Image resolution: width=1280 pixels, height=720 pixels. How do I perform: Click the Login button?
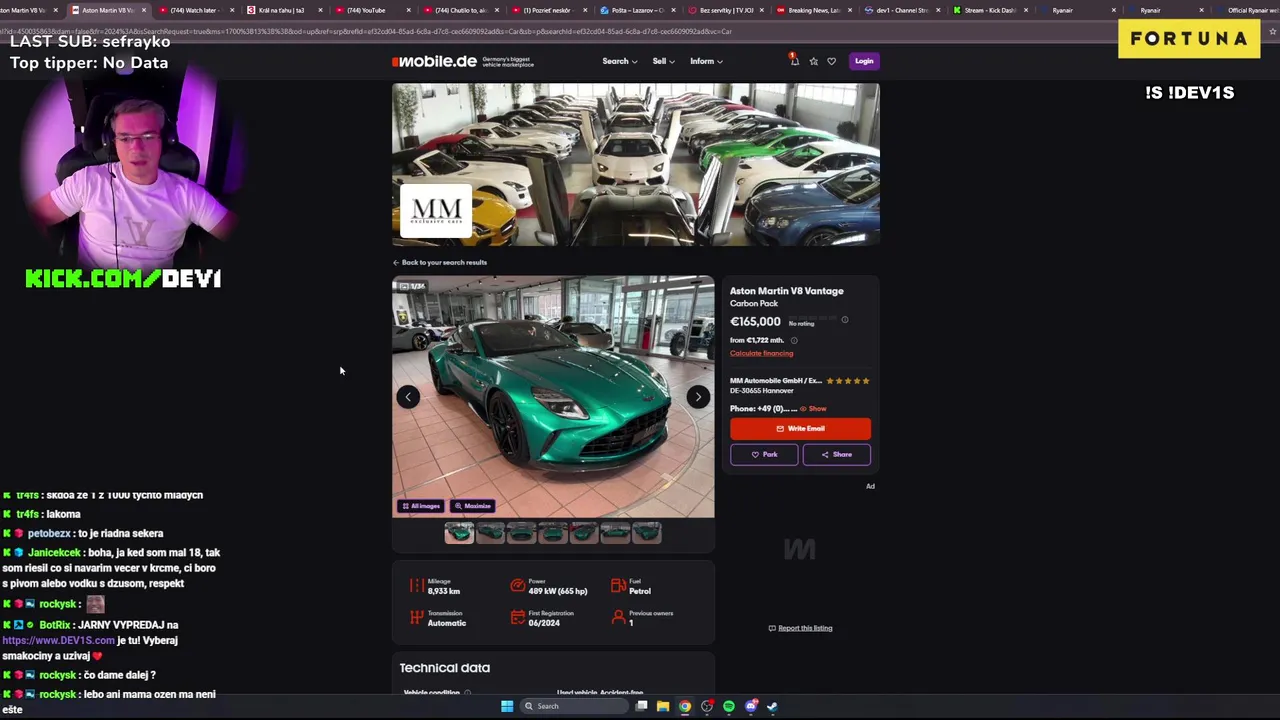pos(864,61)
